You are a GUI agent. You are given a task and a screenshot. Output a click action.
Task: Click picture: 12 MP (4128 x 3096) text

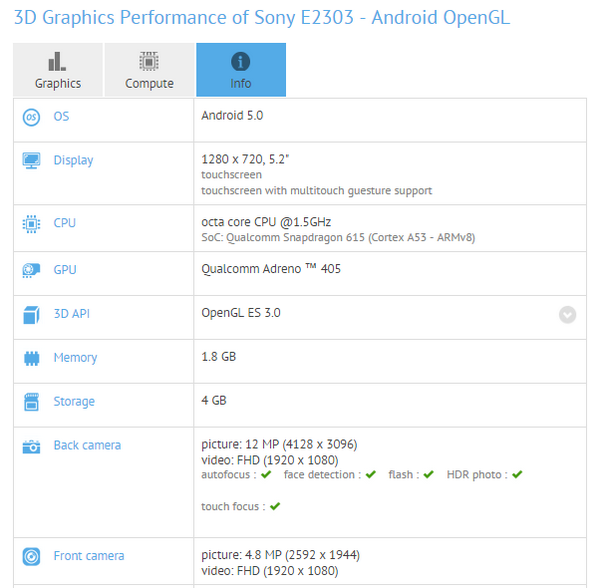(279, 445)
